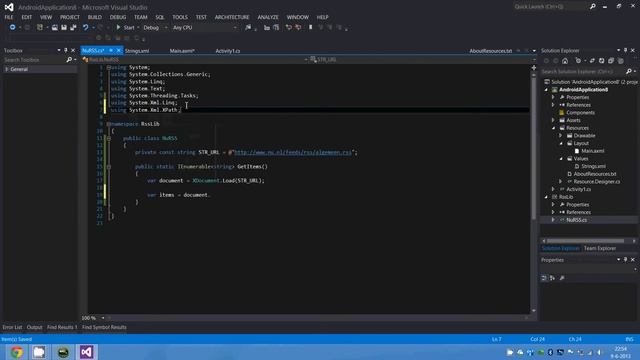Open File Explorer from the taskbar
The width and height of the screenshot is (640, 360).
coord(39,352)
